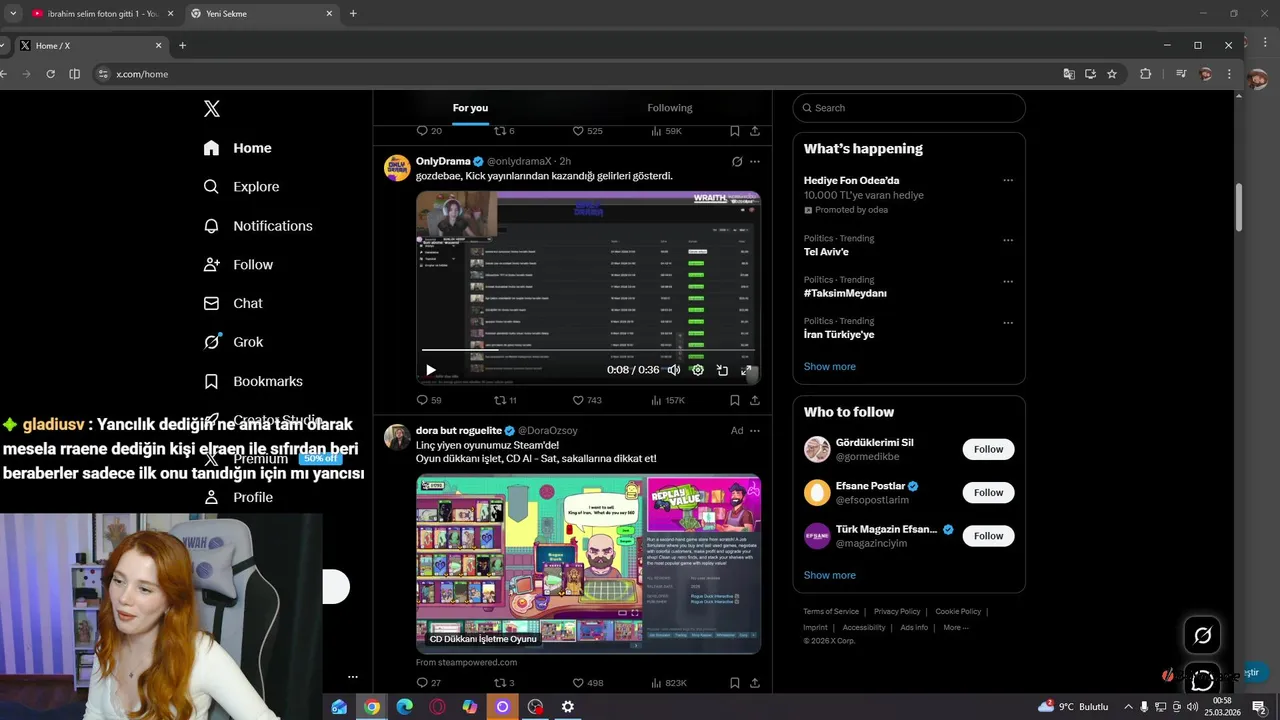Image resolution: width=1280 pixels, height=720 pixels.
Task: Open Chrome from the Windows taskbar
Action: pyautogui.click(x=372, y=706)
